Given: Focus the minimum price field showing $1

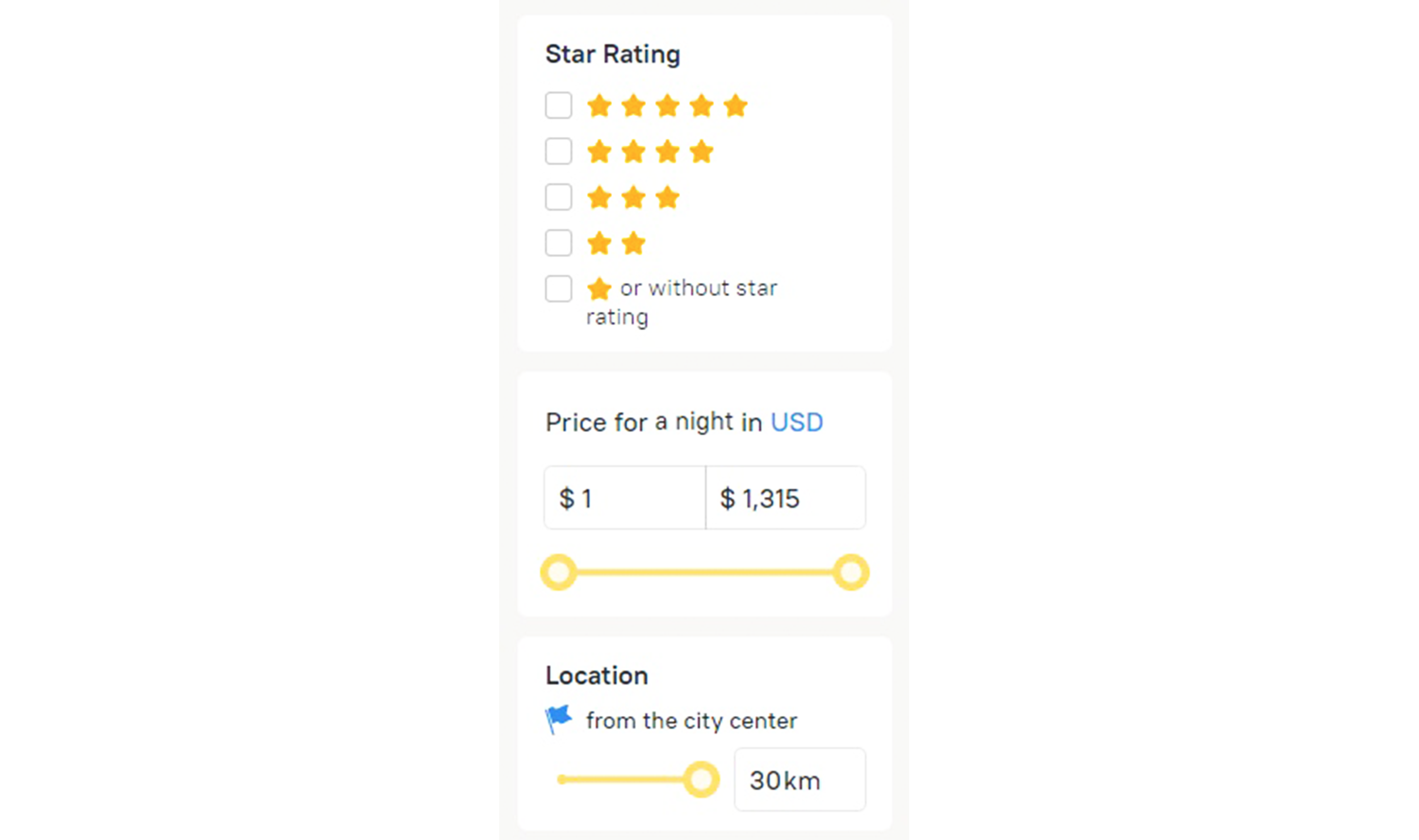Looking at the screenshot, I should 625,498.
